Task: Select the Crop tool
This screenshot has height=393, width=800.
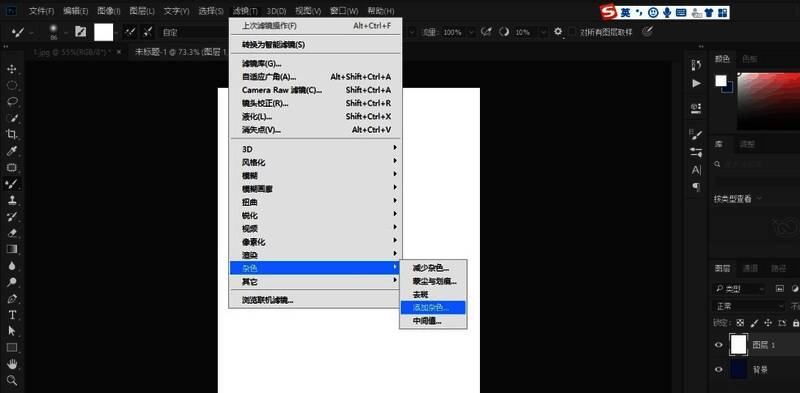Action: (12, 134)
